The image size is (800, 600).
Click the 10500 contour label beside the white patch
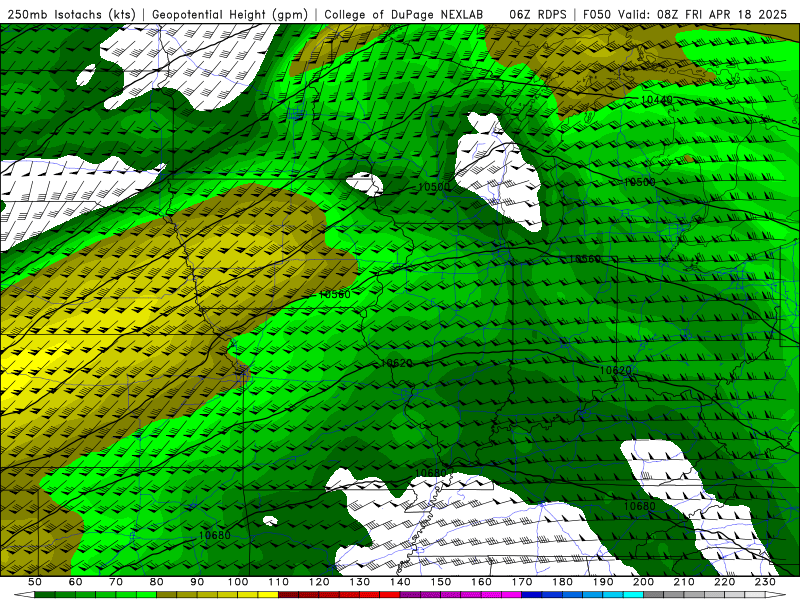point(434,187)
